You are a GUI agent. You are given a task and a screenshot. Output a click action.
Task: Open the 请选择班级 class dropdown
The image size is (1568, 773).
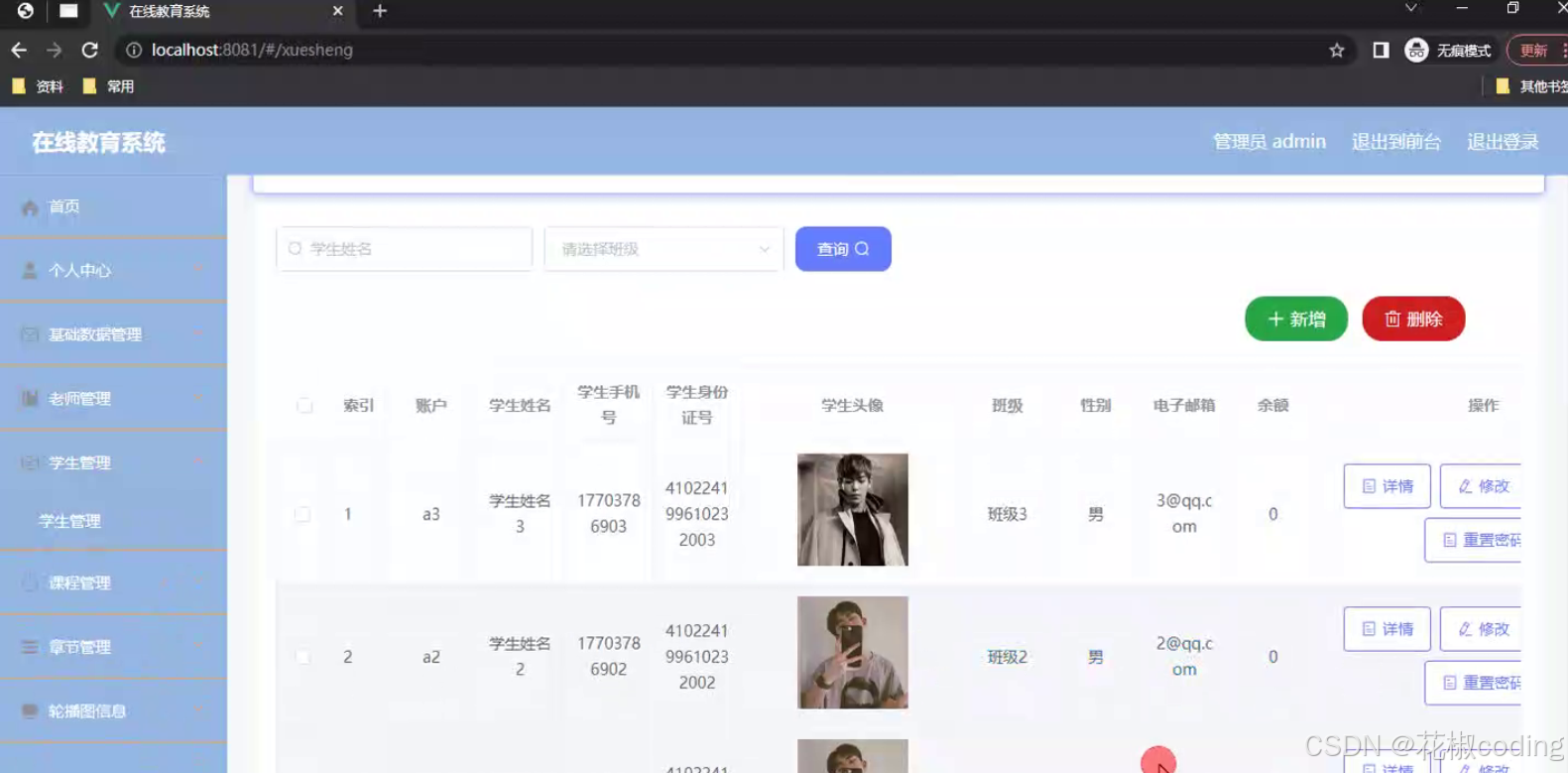coord(663,249)
